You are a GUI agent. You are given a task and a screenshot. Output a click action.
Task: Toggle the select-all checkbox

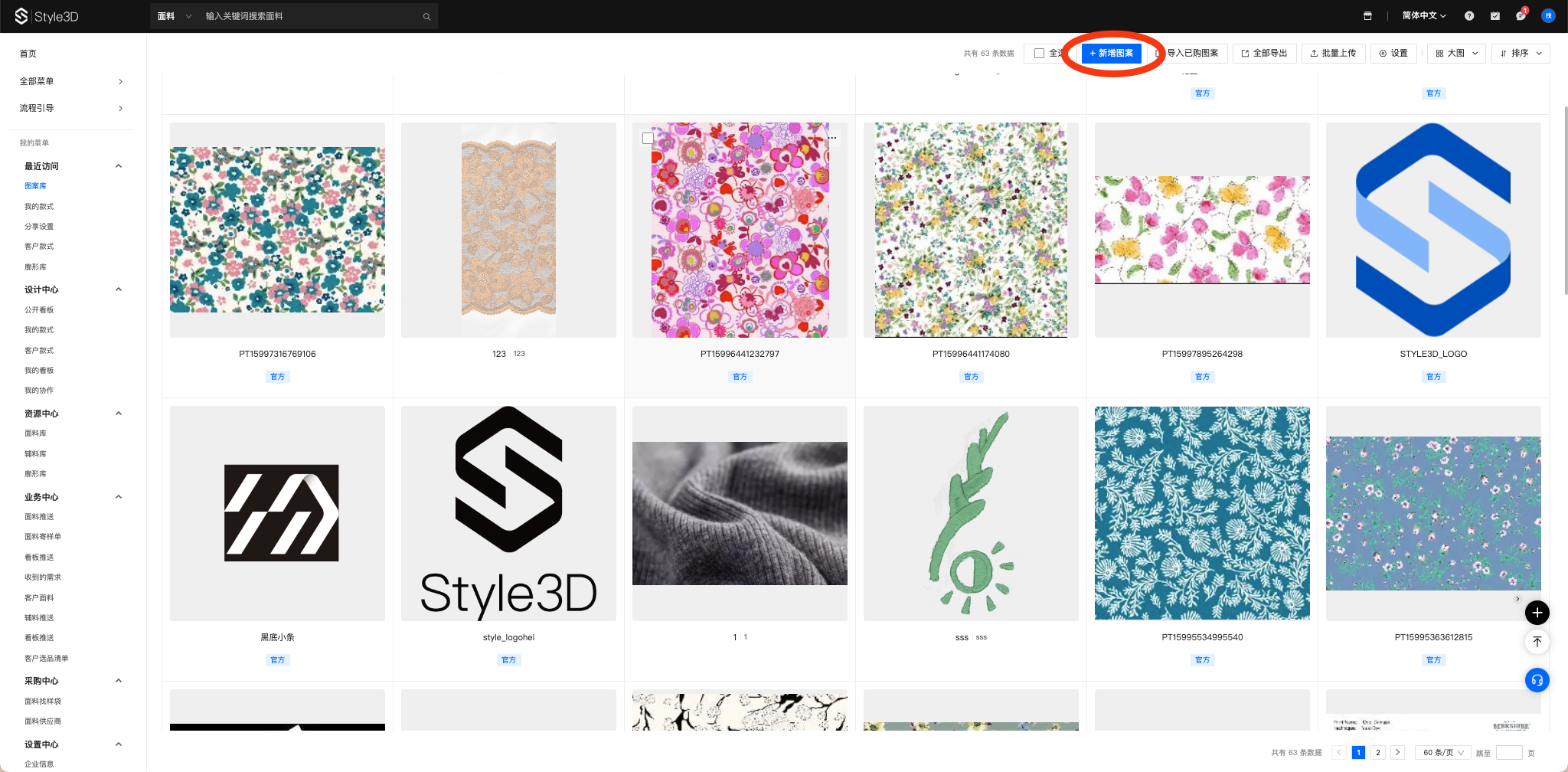point(1039,53)
